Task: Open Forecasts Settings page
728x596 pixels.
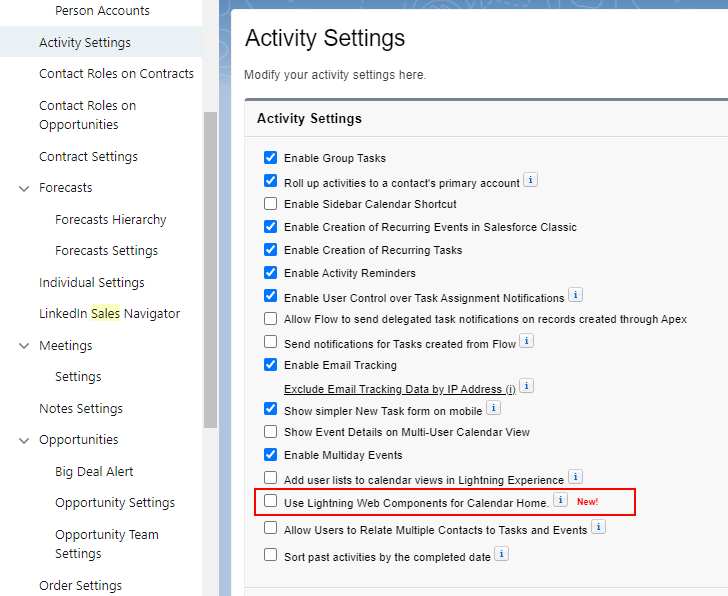Action: pyautogui.click(x=106, y=251)
